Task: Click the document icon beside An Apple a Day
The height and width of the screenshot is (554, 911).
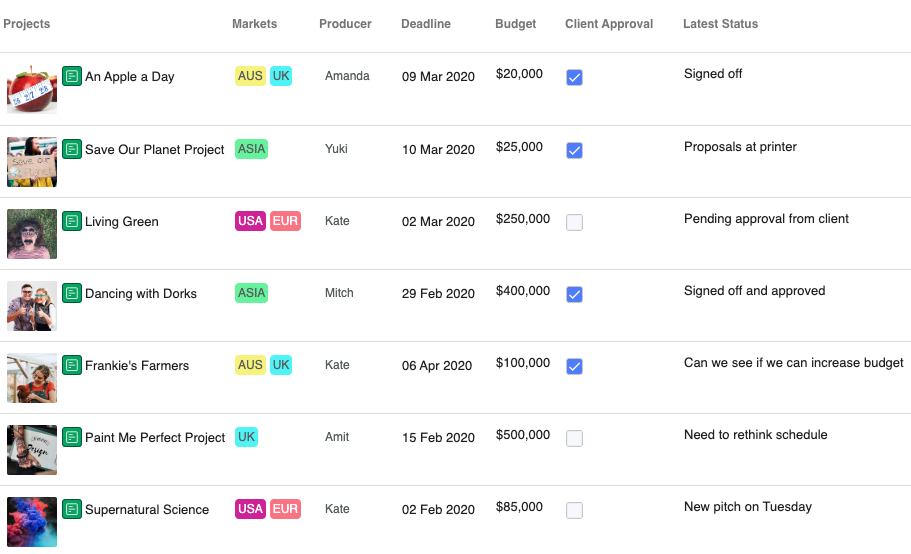Action: pos(72,76)
